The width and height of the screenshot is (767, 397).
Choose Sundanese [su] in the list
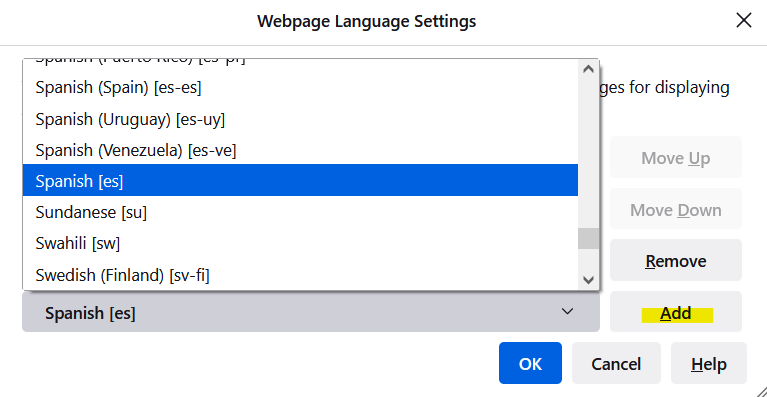click(300, 212)
